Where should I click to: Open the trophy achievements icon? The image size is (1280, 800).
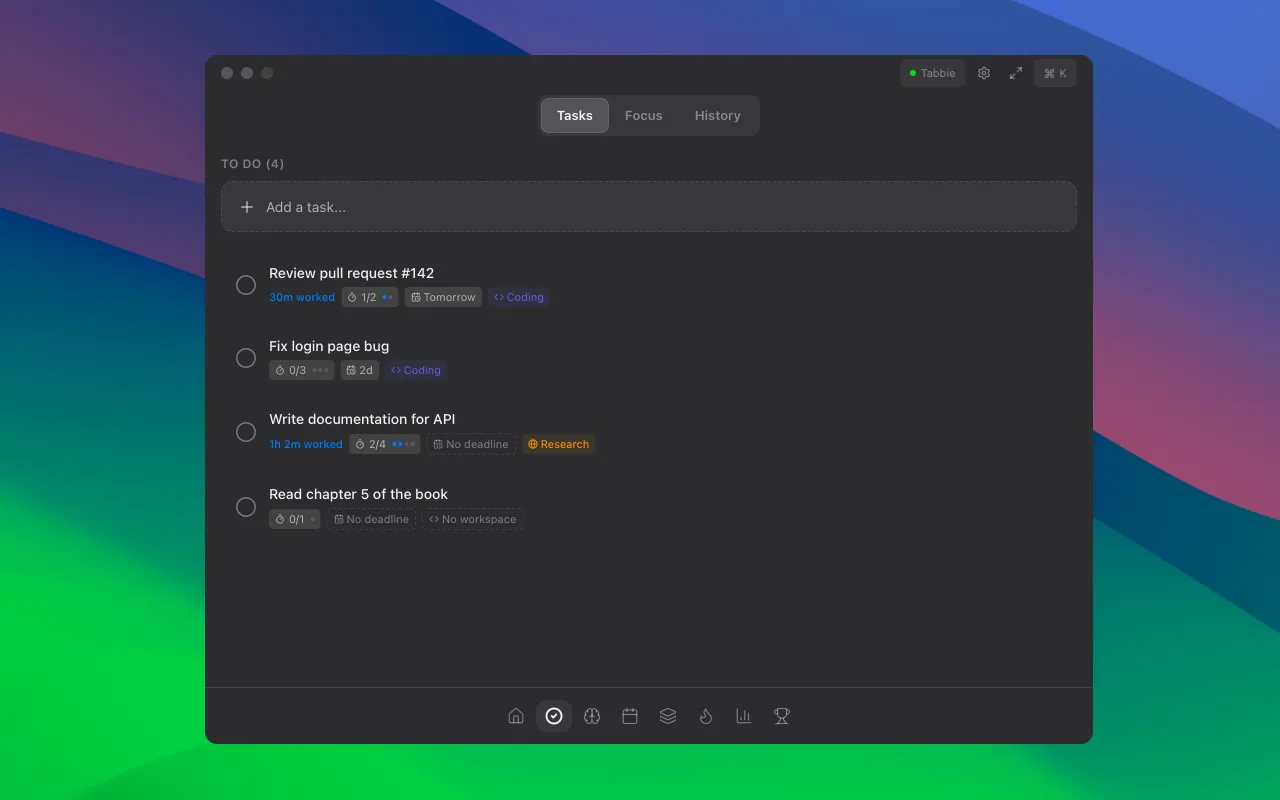coord(782,716)
